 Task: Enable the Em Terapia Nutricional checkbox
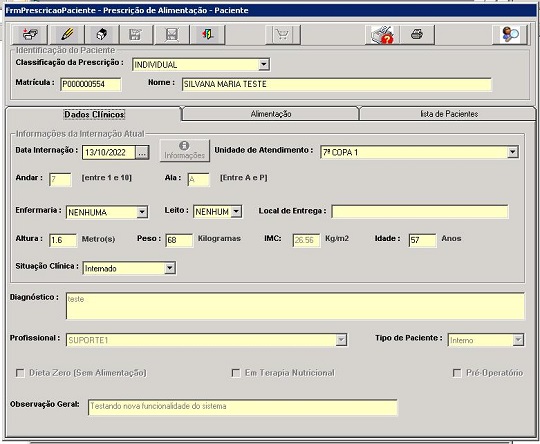point(236,373)
